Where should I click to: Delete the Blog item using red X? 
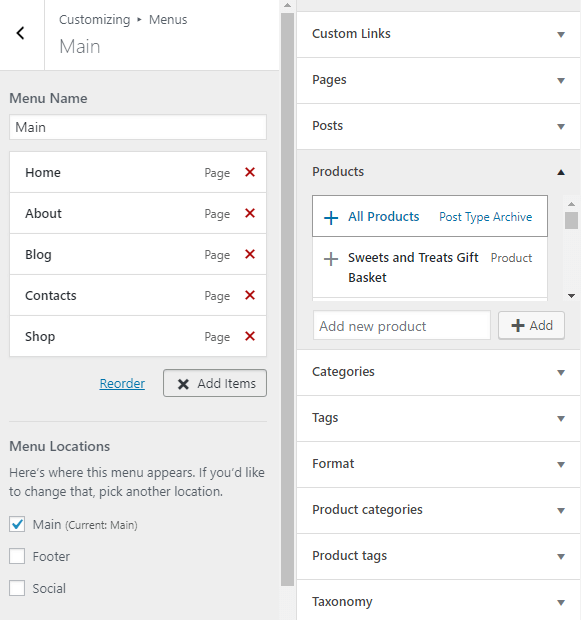click(250, 254)
